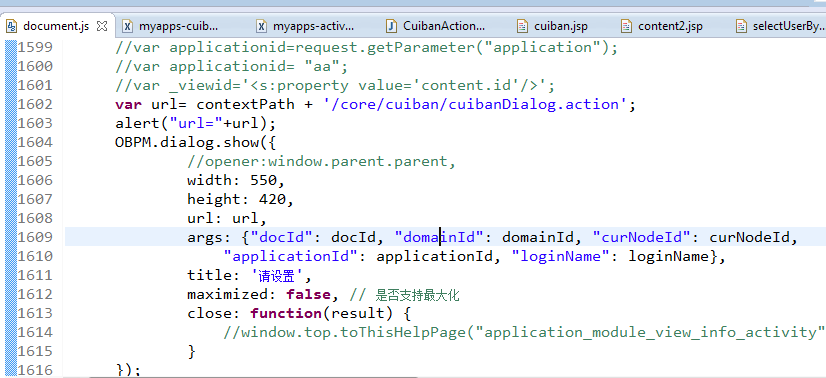Click the "domainId" string key
This screenshot has width=826, height=378.
(x=439, y=237)
